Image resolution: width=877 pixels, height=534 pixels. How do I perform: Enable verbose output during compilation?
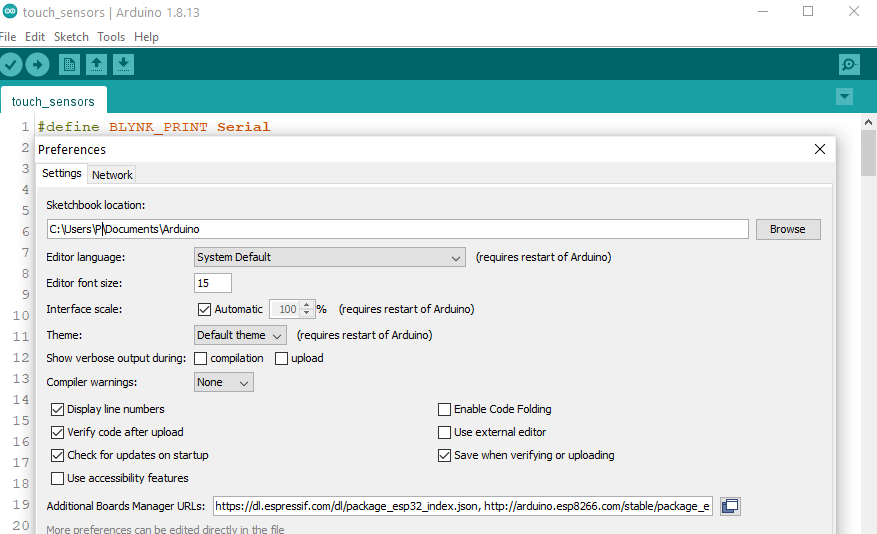tap(200, 358)
